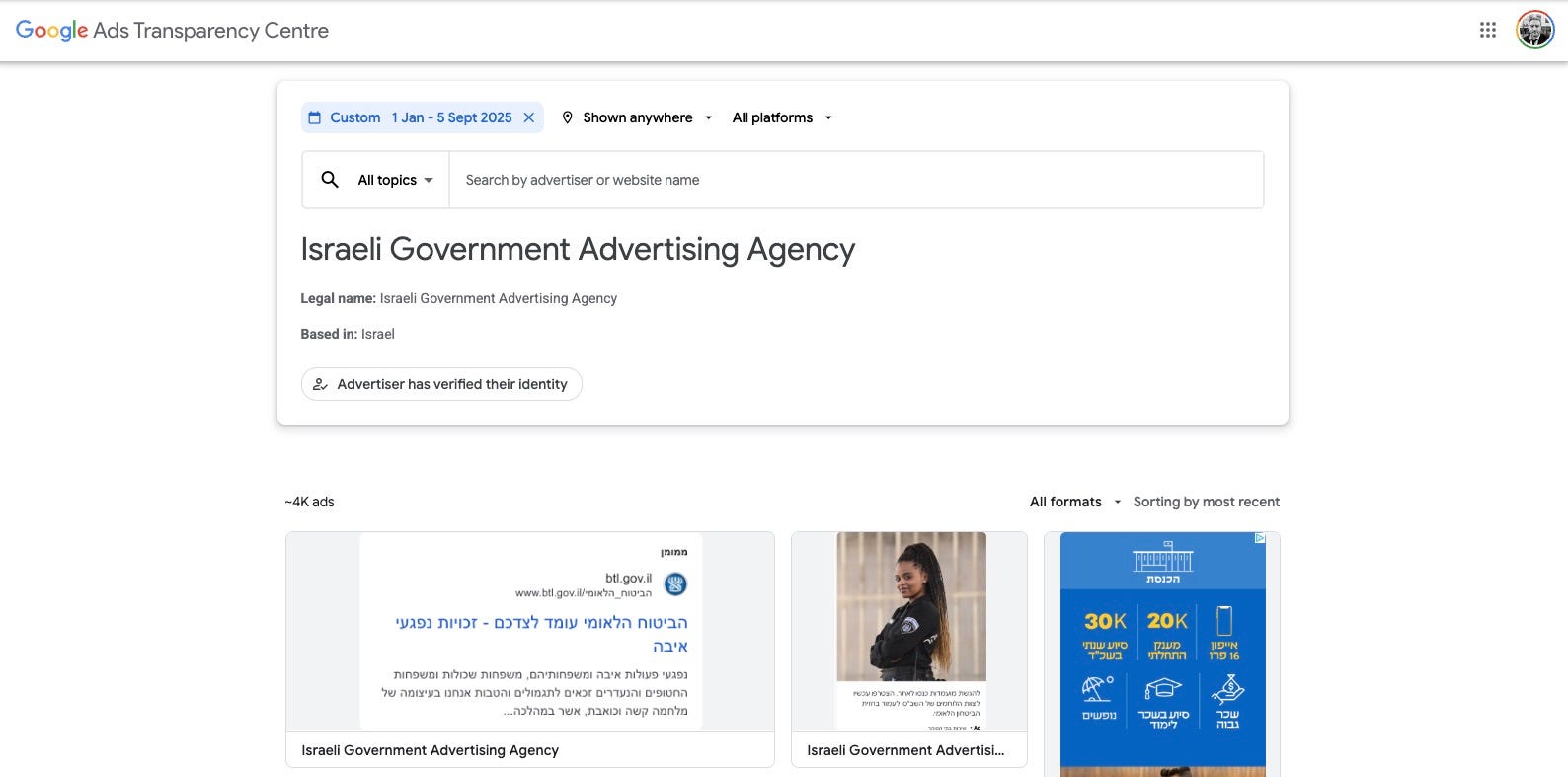Click the beach umbrella icon in blue ad

point(1098,688)
